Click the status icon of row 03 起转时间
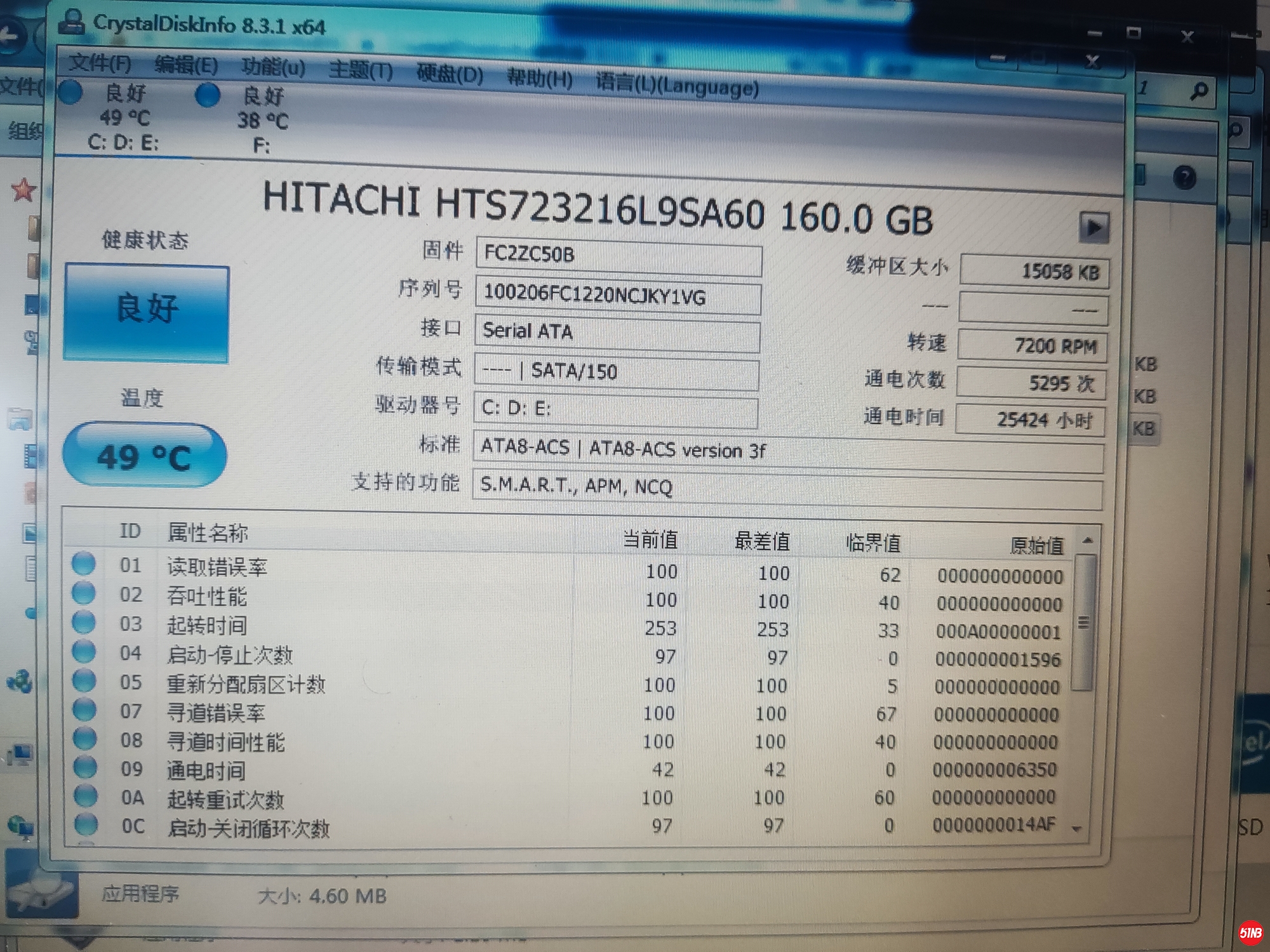This screenshot has width=1270, height=952. (x=84, y=622)
